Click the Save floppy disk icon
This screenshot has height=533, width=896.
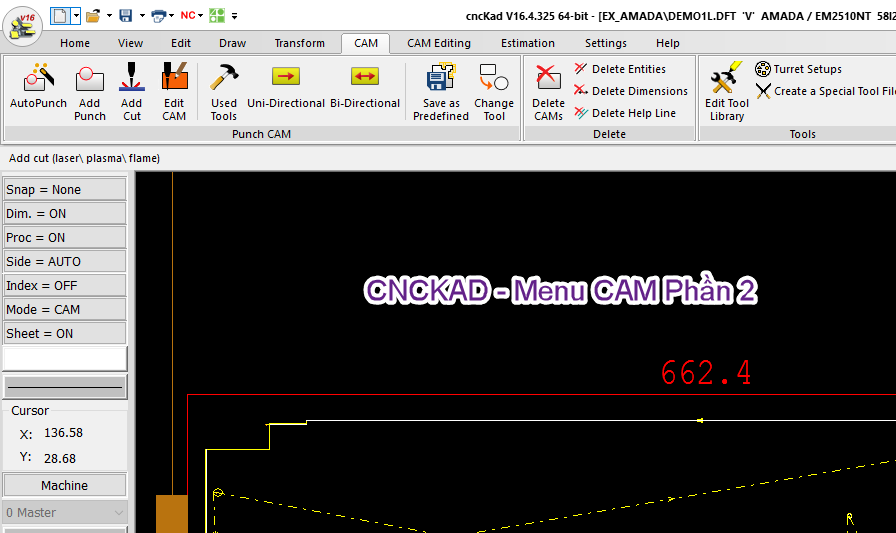[x=126, y=15]
